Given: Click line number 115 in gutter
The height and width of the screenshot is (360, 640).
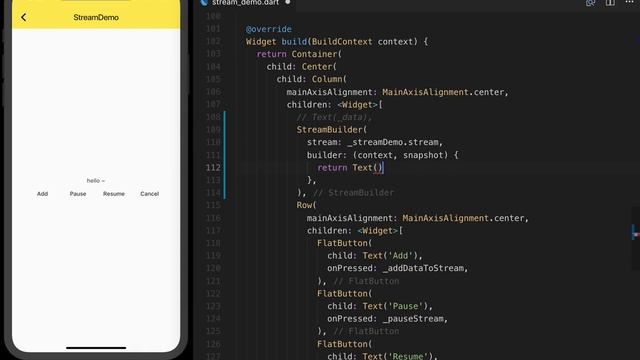Looking at the screenshot, I should coord(213,205).
